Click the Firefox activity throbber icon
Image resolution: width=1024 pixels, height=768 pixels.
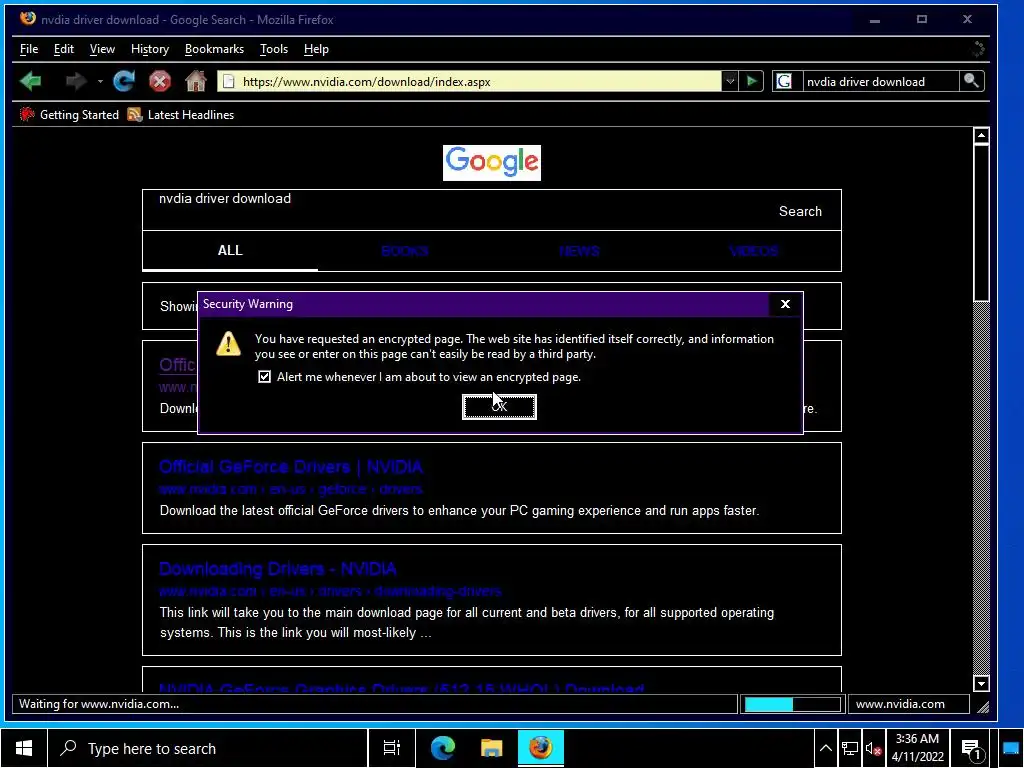pyautogui.click(x=978, y=48)
